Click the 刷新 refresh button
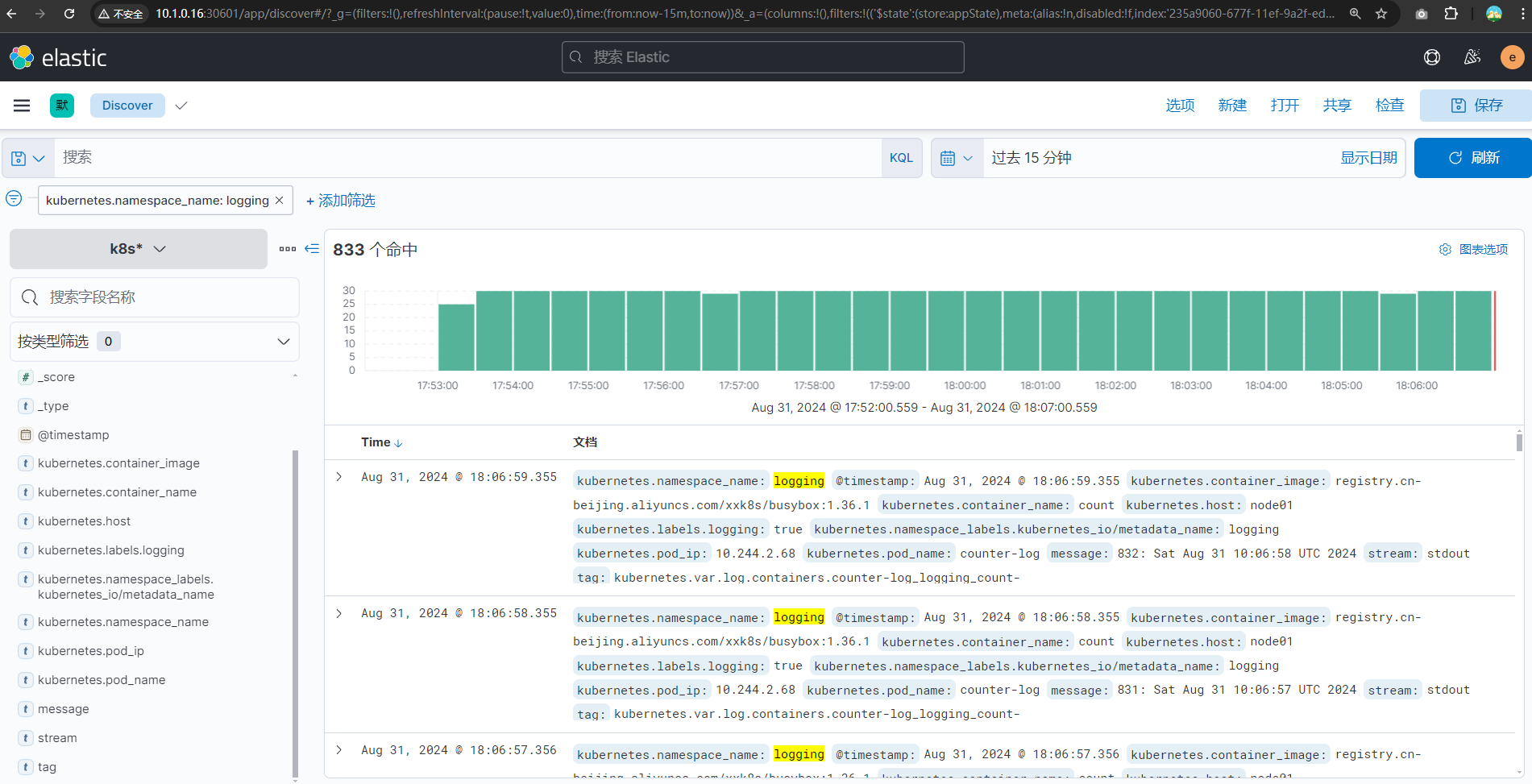The height and width of the screenshot is (784, 1532). coord(1473,158)
